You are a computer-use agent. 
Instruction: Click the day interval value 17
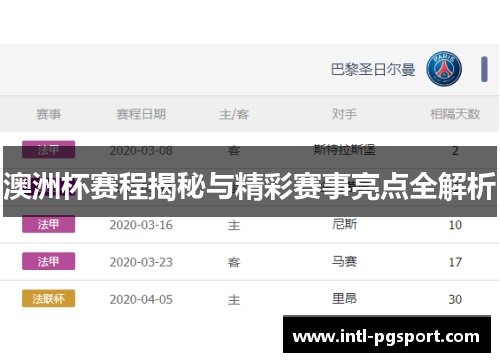pyautogui.click(x=455, y=262)
